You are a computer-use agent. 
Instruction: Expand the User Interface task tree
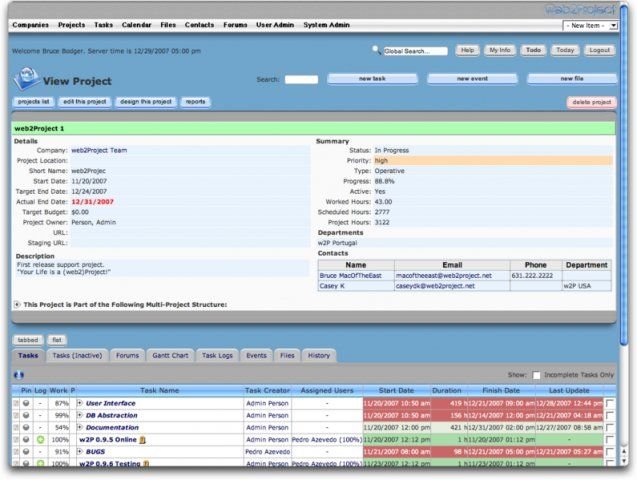tap(79, 402)
